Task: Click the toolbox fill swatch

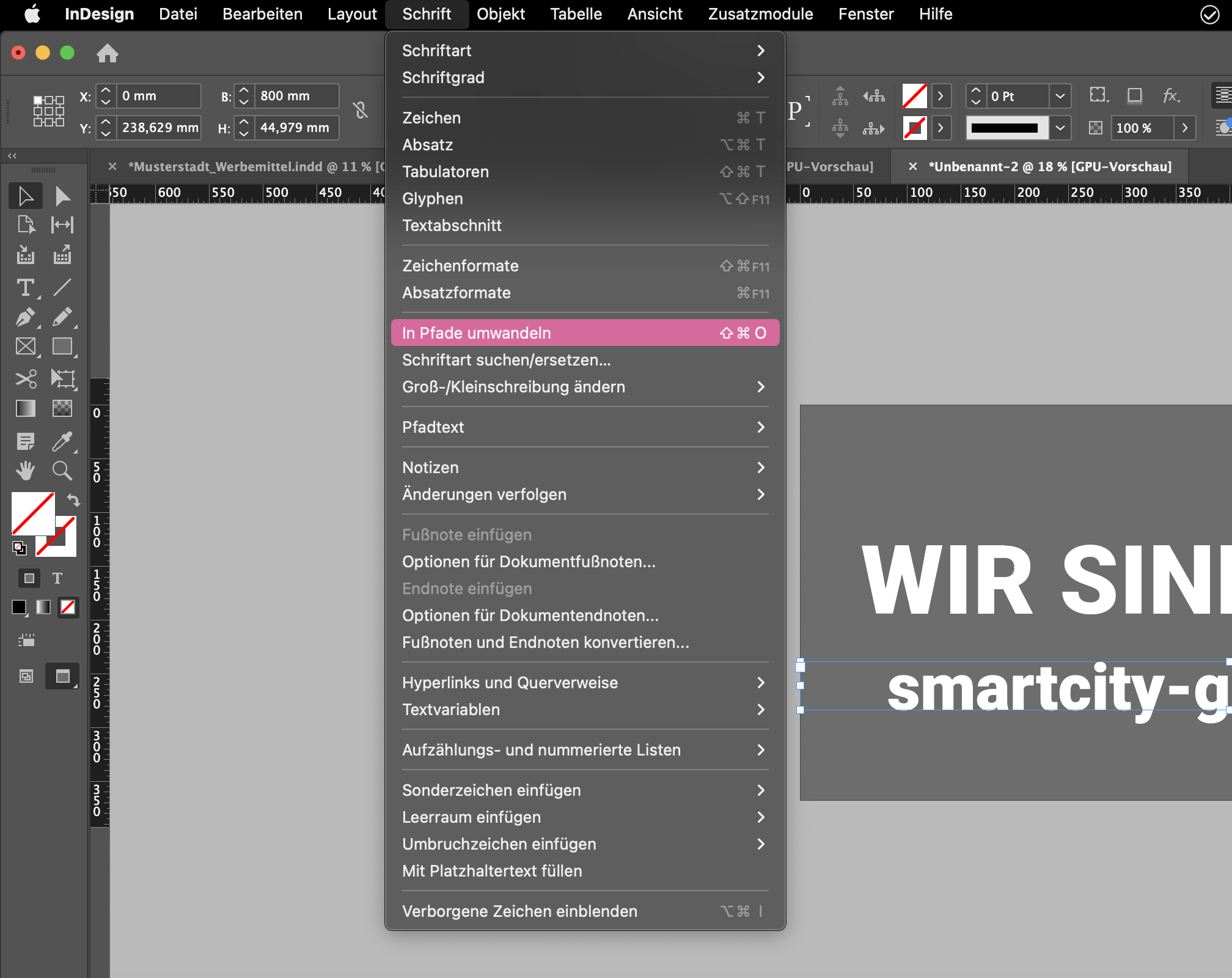Action: tap(32, 513)
